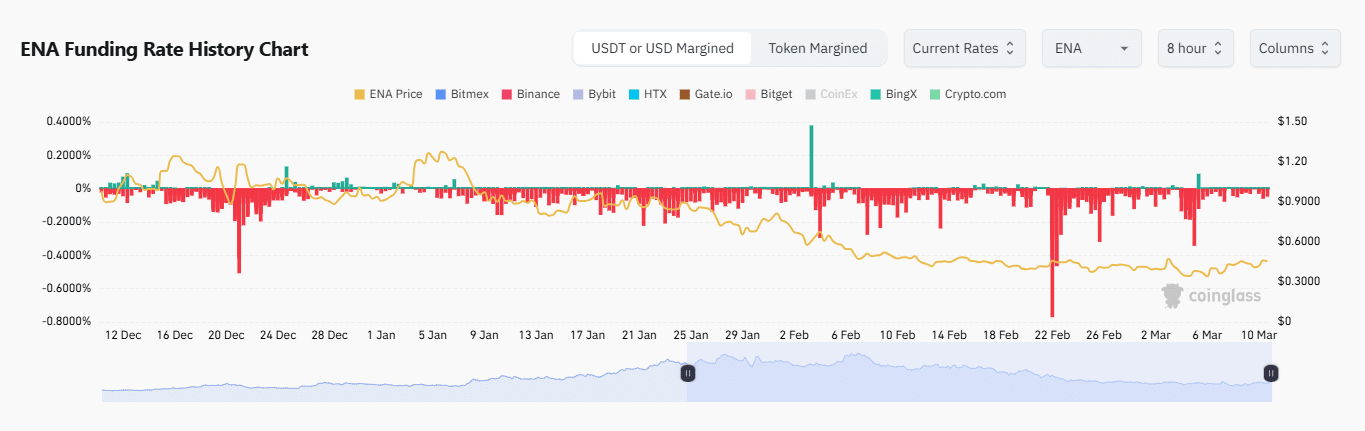1365x431 pixels.
Task: Click the 25 Jan date axis label
Action: pos(690,335)
